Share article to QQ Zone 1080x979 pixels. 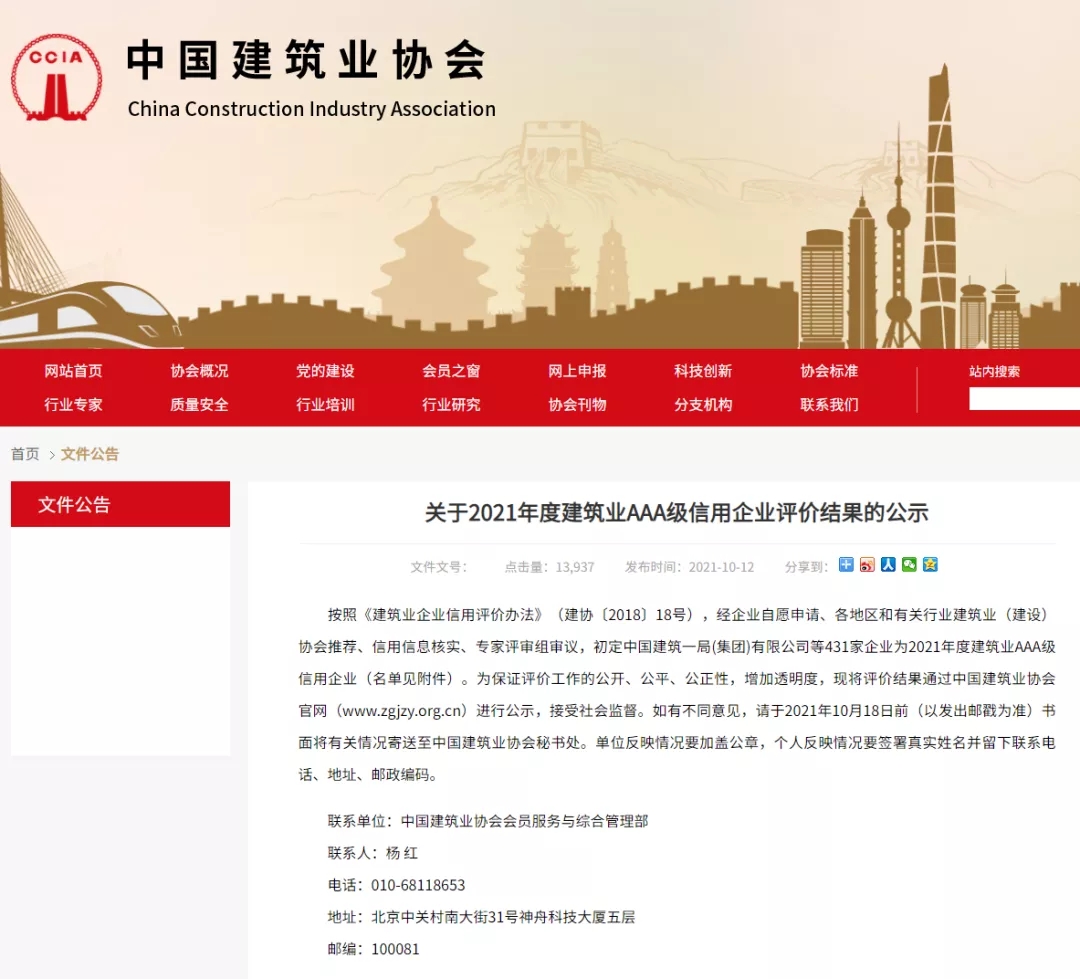(931, 565)
